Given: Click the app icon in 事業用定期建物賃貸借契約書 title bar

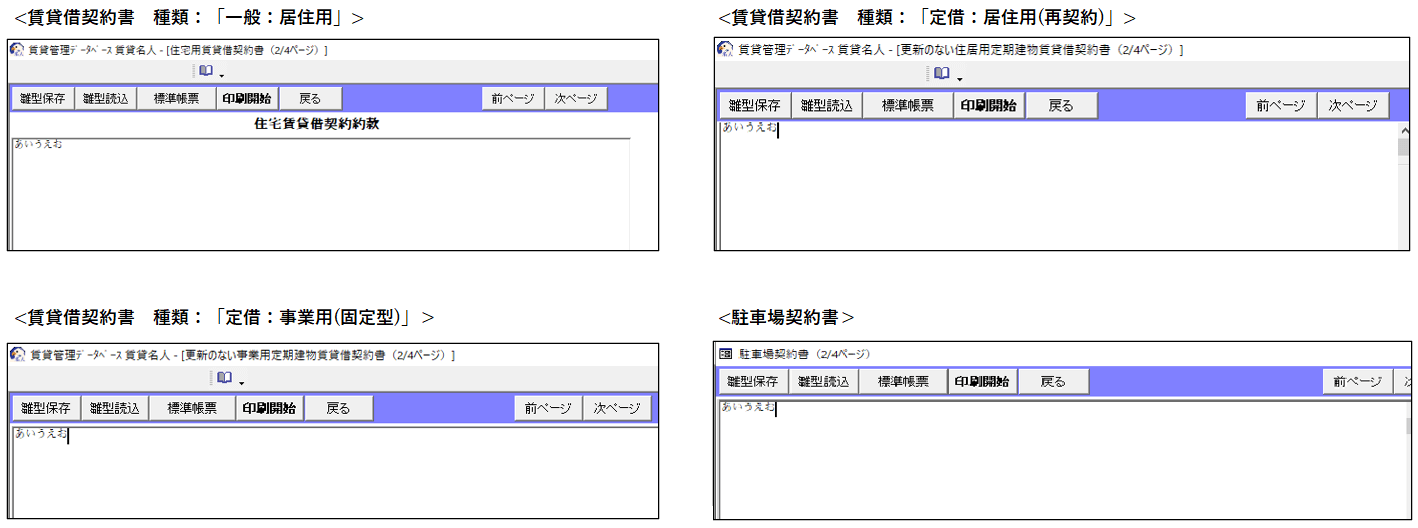Looking at the screenshot, I should pyautogui.click(x=17, y=354).
